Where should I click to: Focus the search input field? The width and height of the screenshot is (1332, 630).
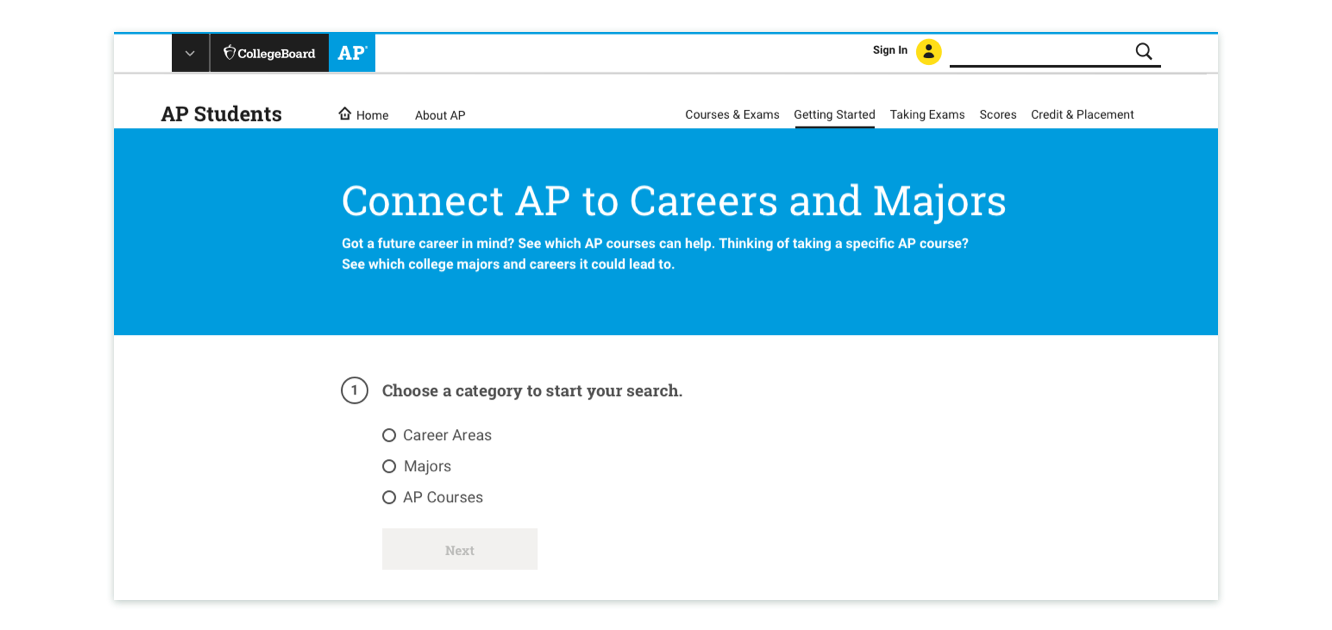pyautogui.click(x=1040, y=51)
